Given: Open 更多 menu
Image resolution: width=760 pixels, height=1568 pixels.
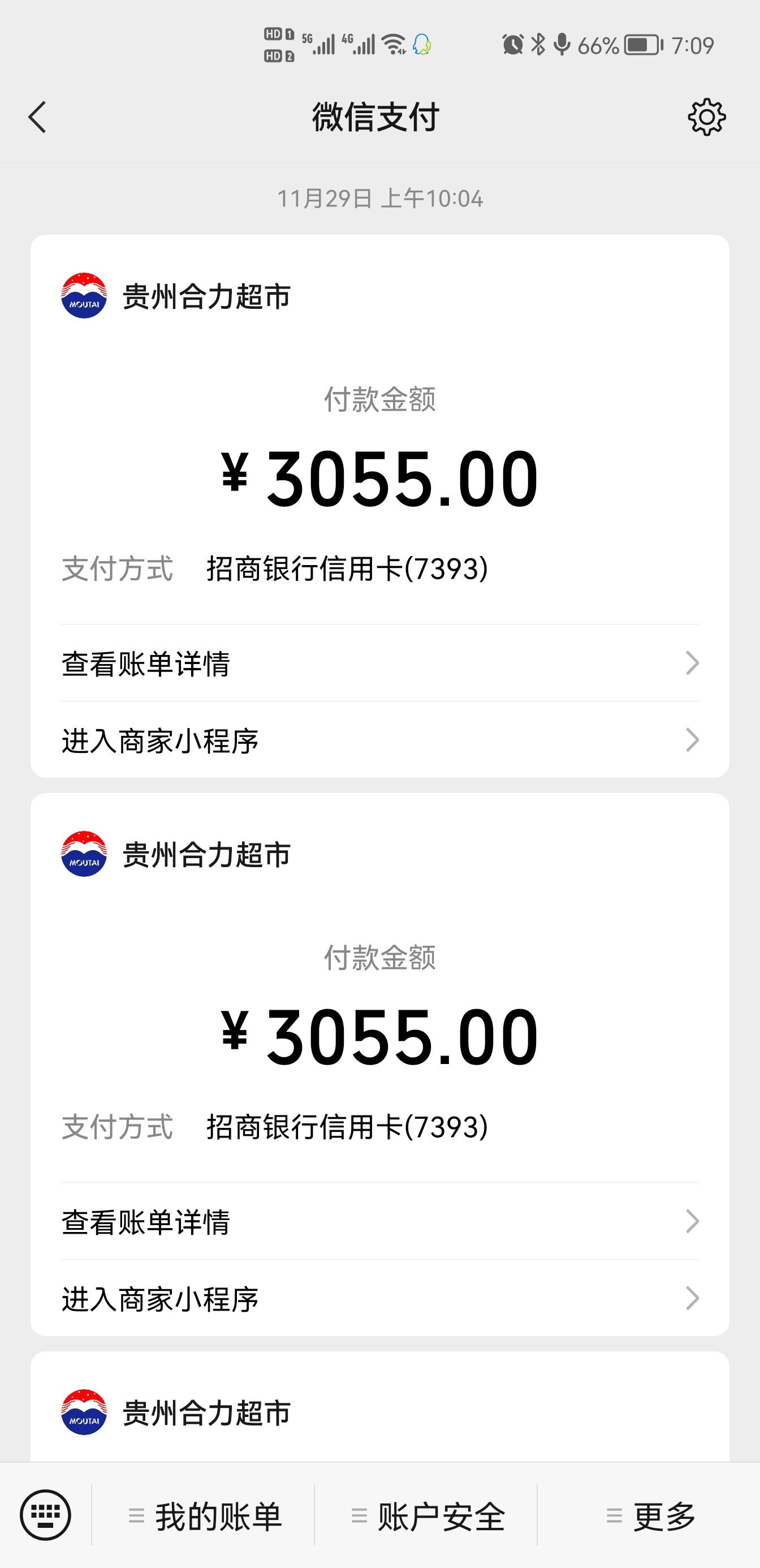Looking at the screenshot, I should pos(650,1515).
